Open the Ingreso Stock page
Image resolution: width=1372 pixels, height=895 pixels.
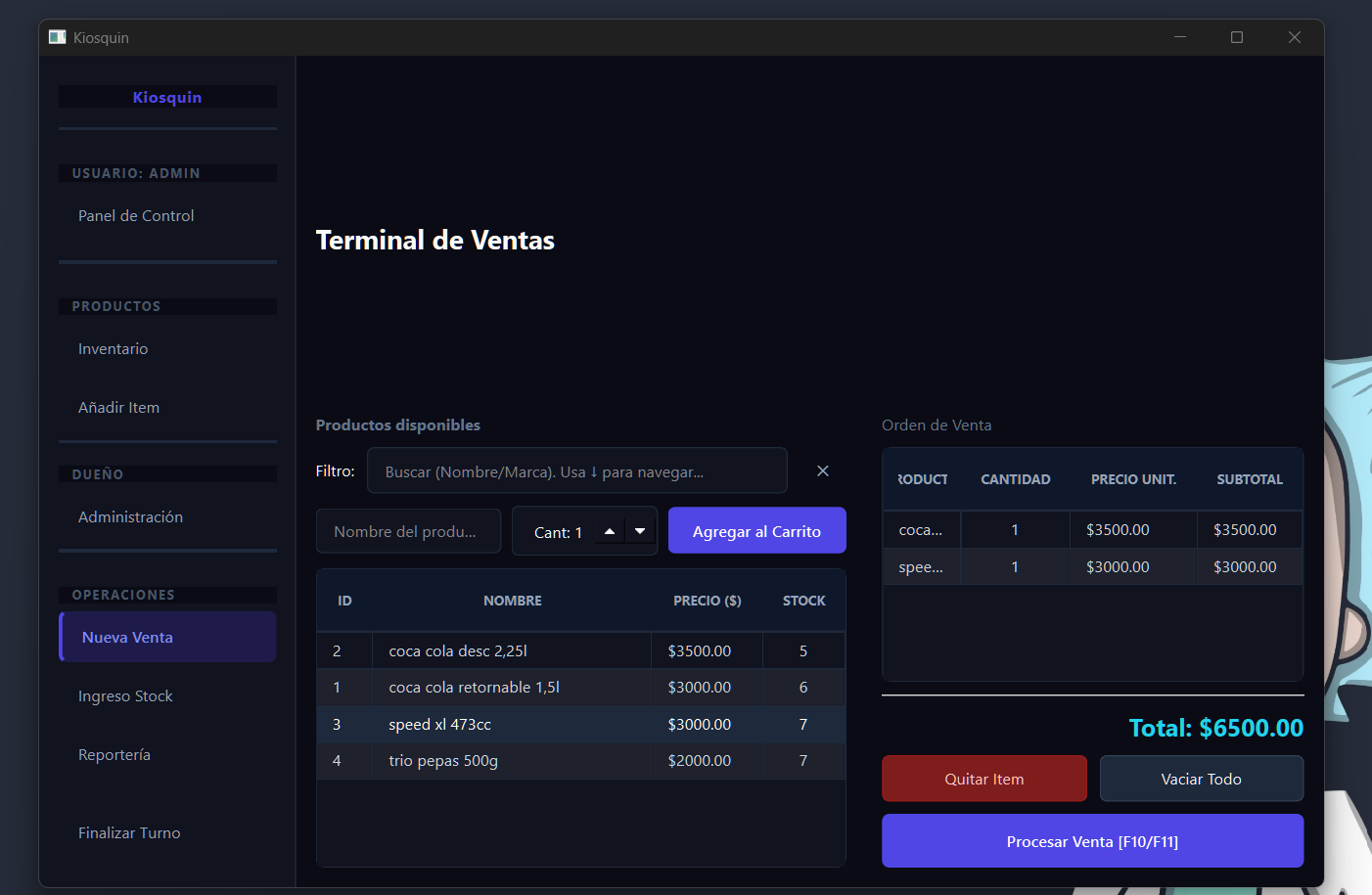125,695
